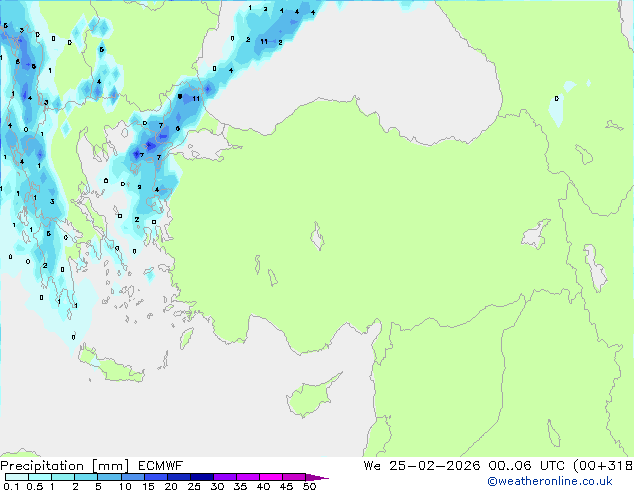This screenshot has width=634, height=490.
Task: Click the '10' legend scale label
Action: pyautogui.click(x=125, y=486)
